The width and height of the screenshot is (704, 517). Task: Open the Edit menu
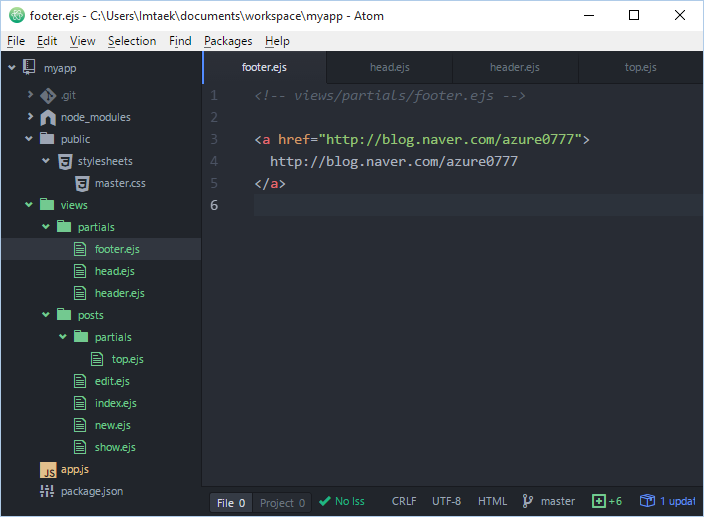tap(47, 41)
